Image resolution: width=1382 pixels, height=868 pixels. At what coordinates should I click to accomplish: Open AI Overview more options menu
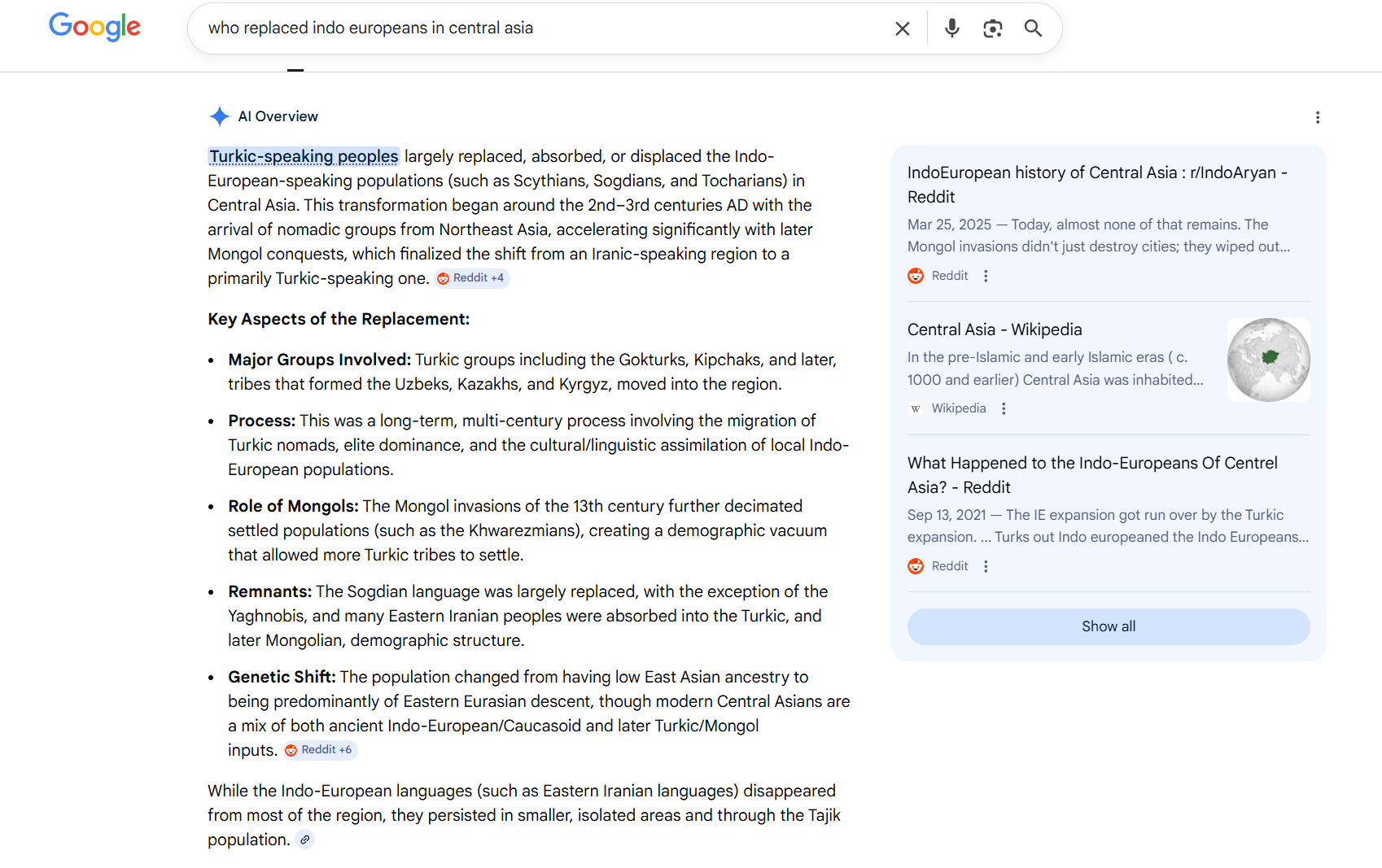click(1317, 118)
